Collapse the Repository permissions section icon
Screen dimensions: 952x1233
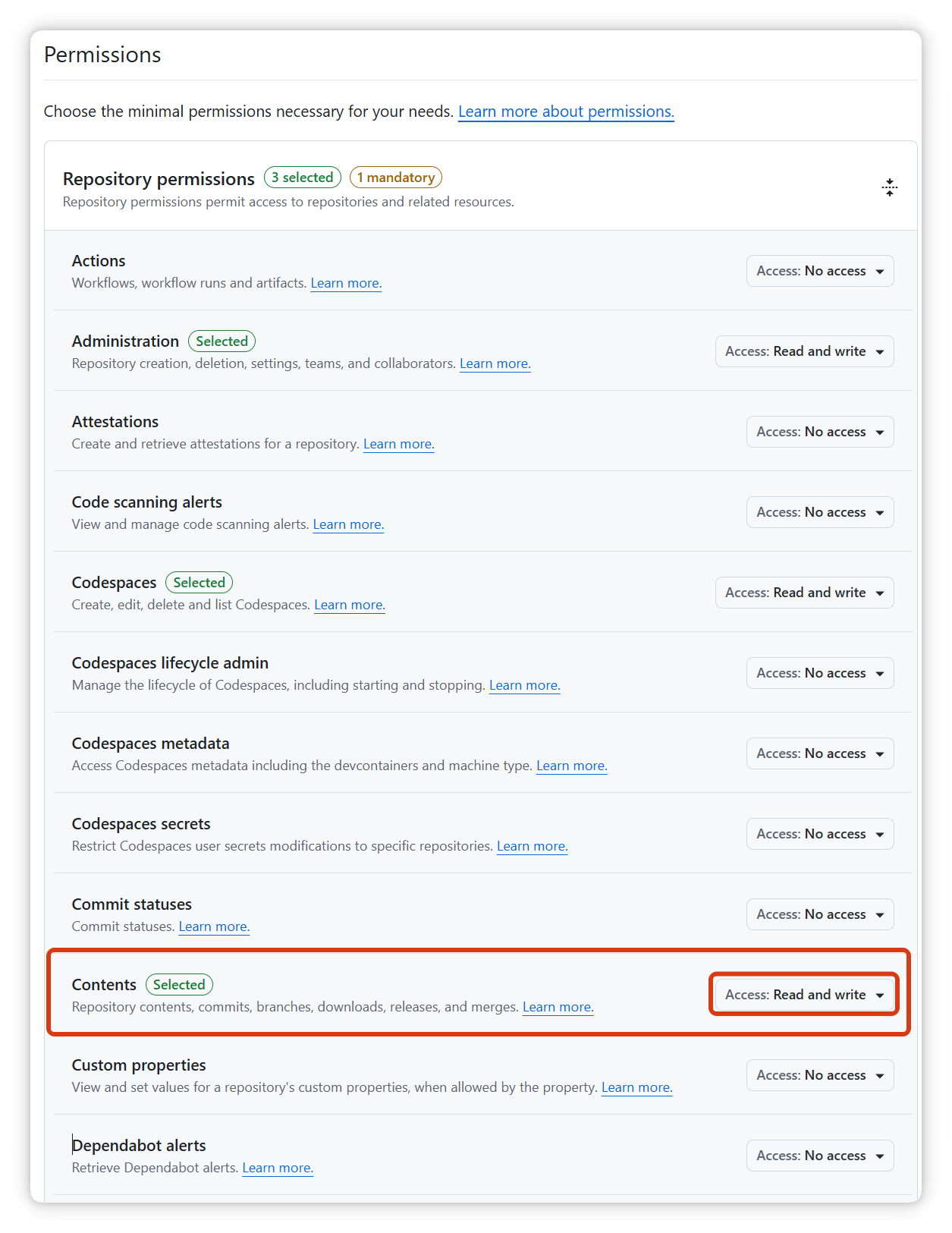click(x=889, y=187)
